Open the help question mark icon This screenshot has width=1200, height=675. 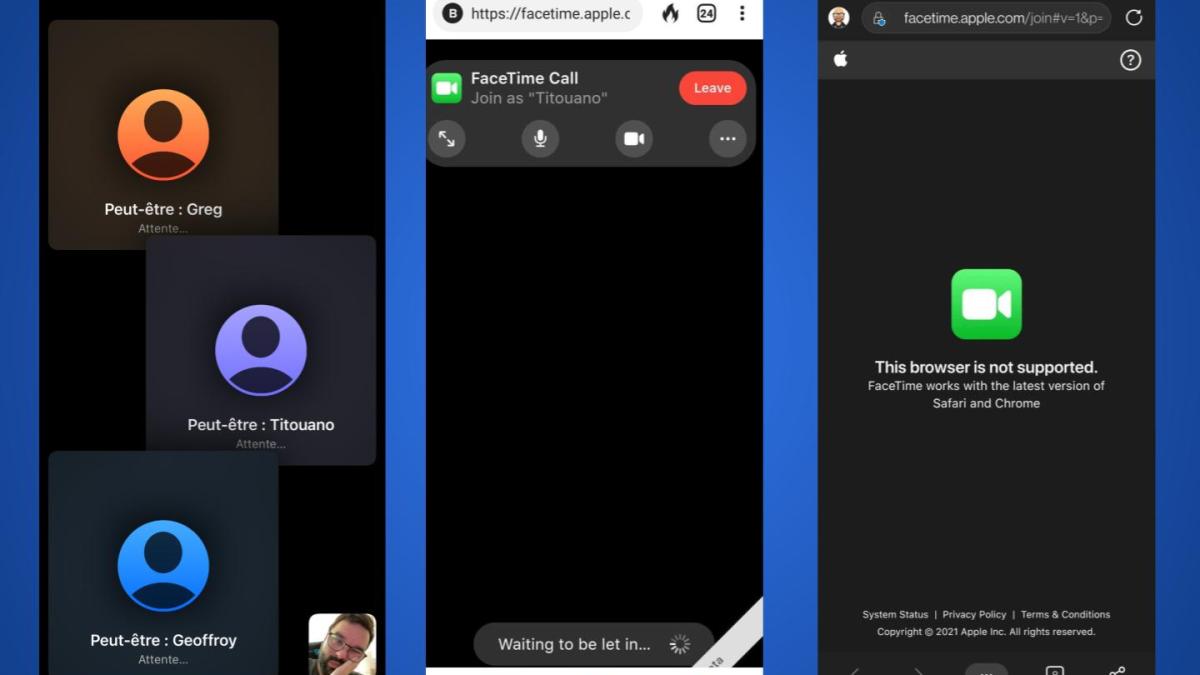coord(1130,60)
